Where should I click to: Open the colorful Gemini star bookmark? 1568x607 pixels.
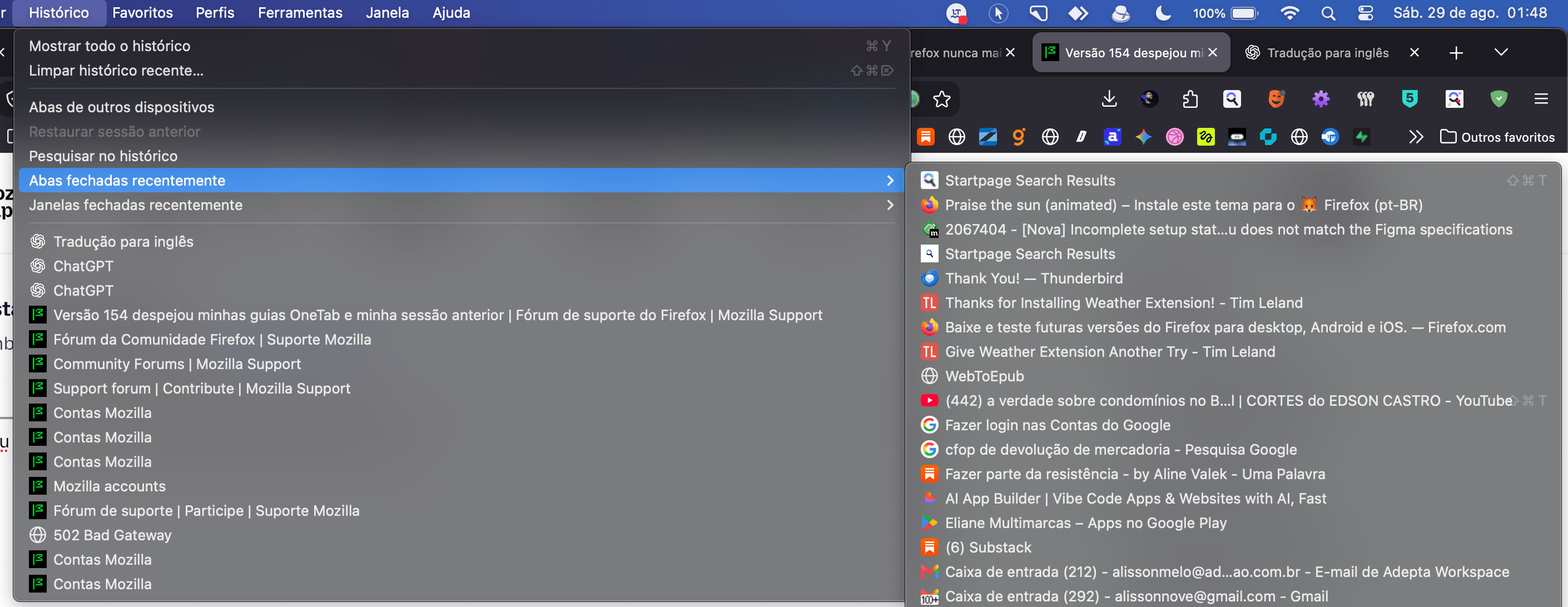pos(1143,137)
